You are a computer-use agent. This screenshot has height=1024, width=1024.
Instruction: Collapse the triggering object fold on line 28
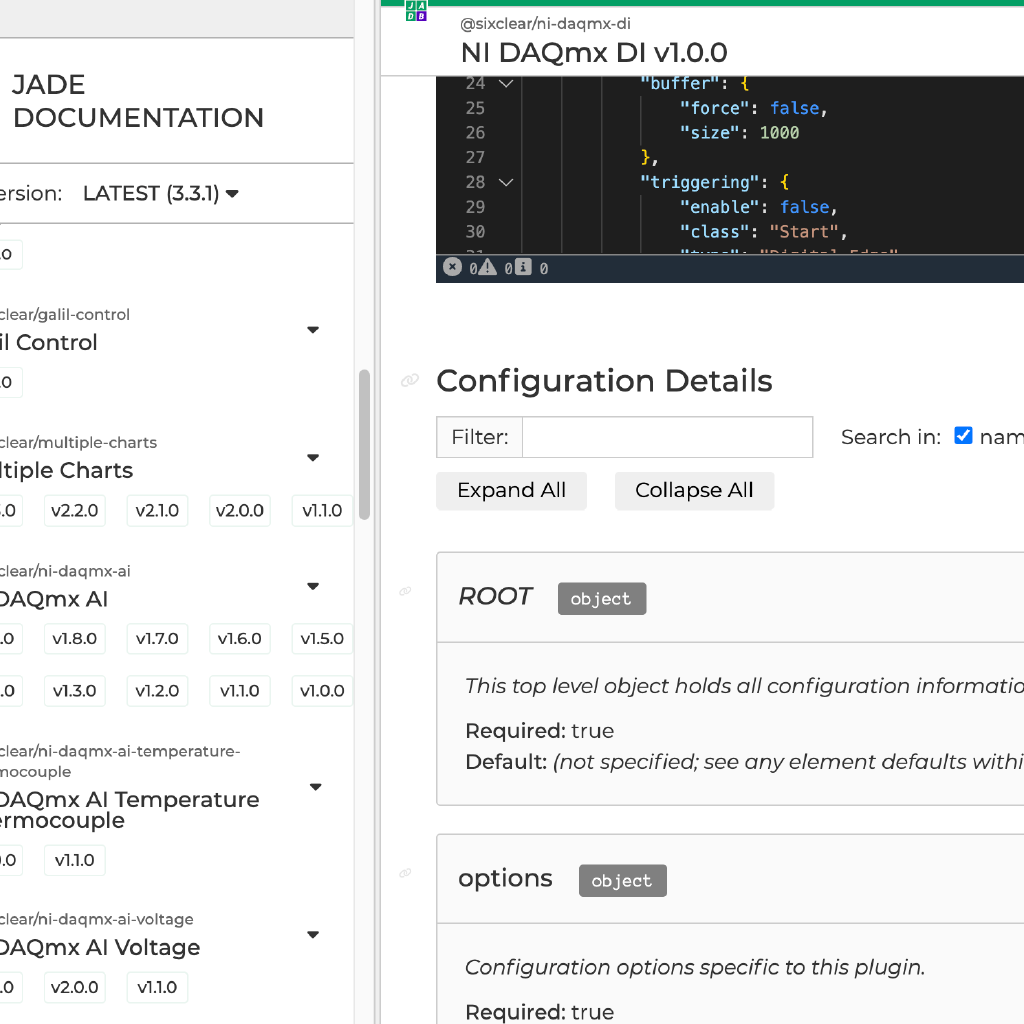[x=506, y=182]
